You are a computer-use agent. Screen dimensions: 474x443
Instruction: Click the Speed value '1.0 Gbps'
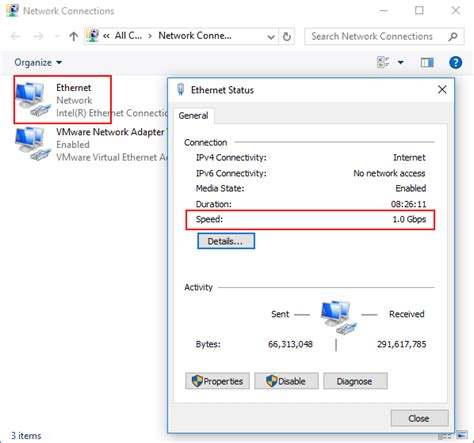coord(409,219)
